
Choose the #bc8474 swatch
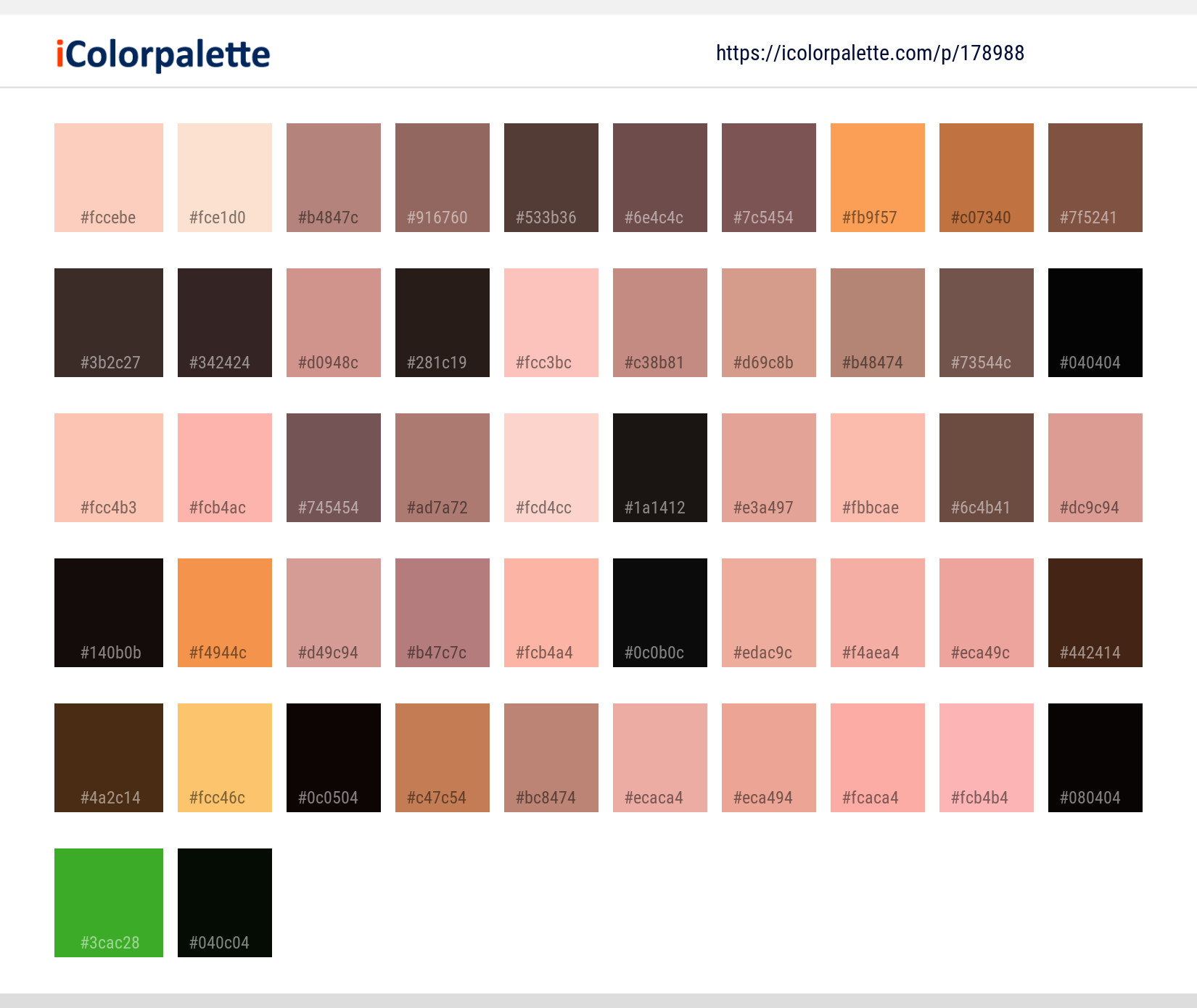point(551,758)
